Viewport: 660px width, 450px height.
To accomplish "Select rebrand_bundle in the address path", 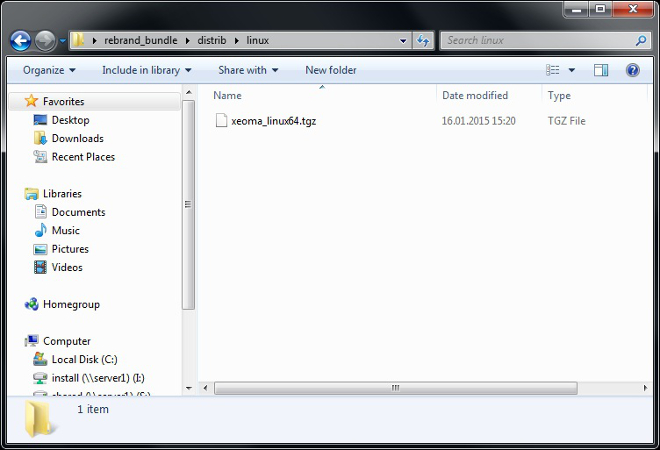I will (x=141, y=40).
